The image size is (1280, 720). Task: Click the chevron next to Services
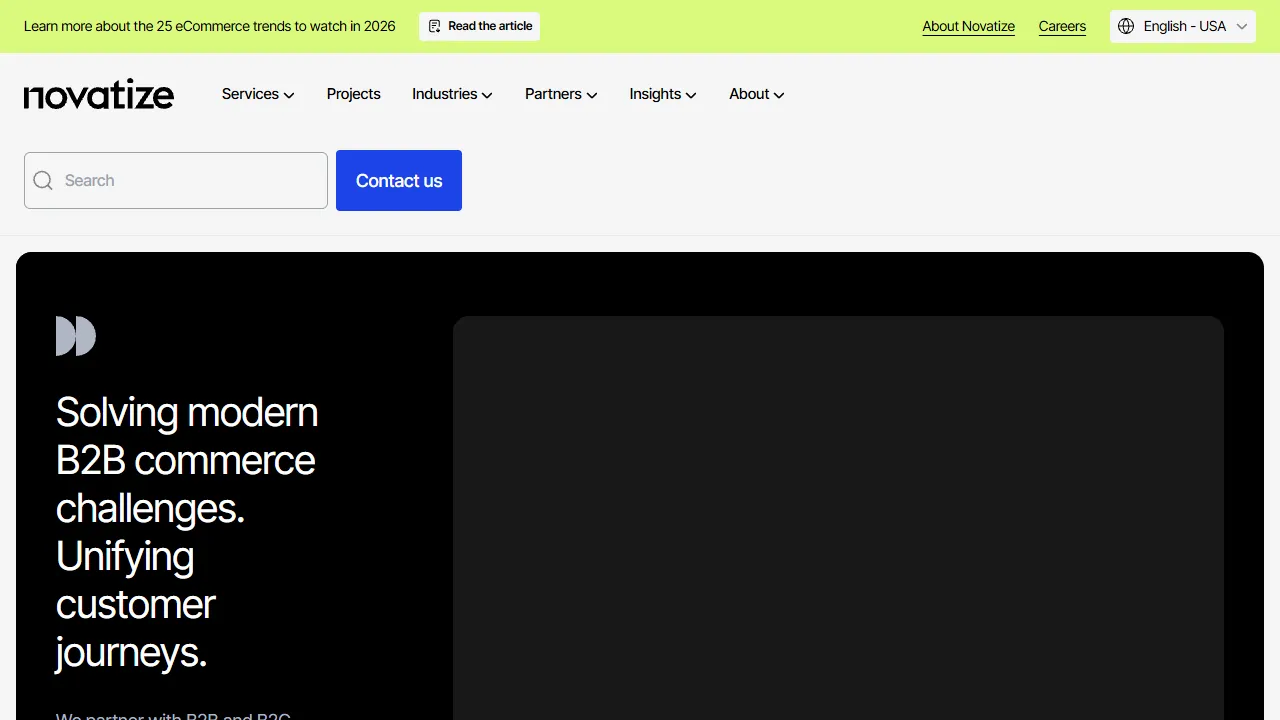click(x=288, y=95)
